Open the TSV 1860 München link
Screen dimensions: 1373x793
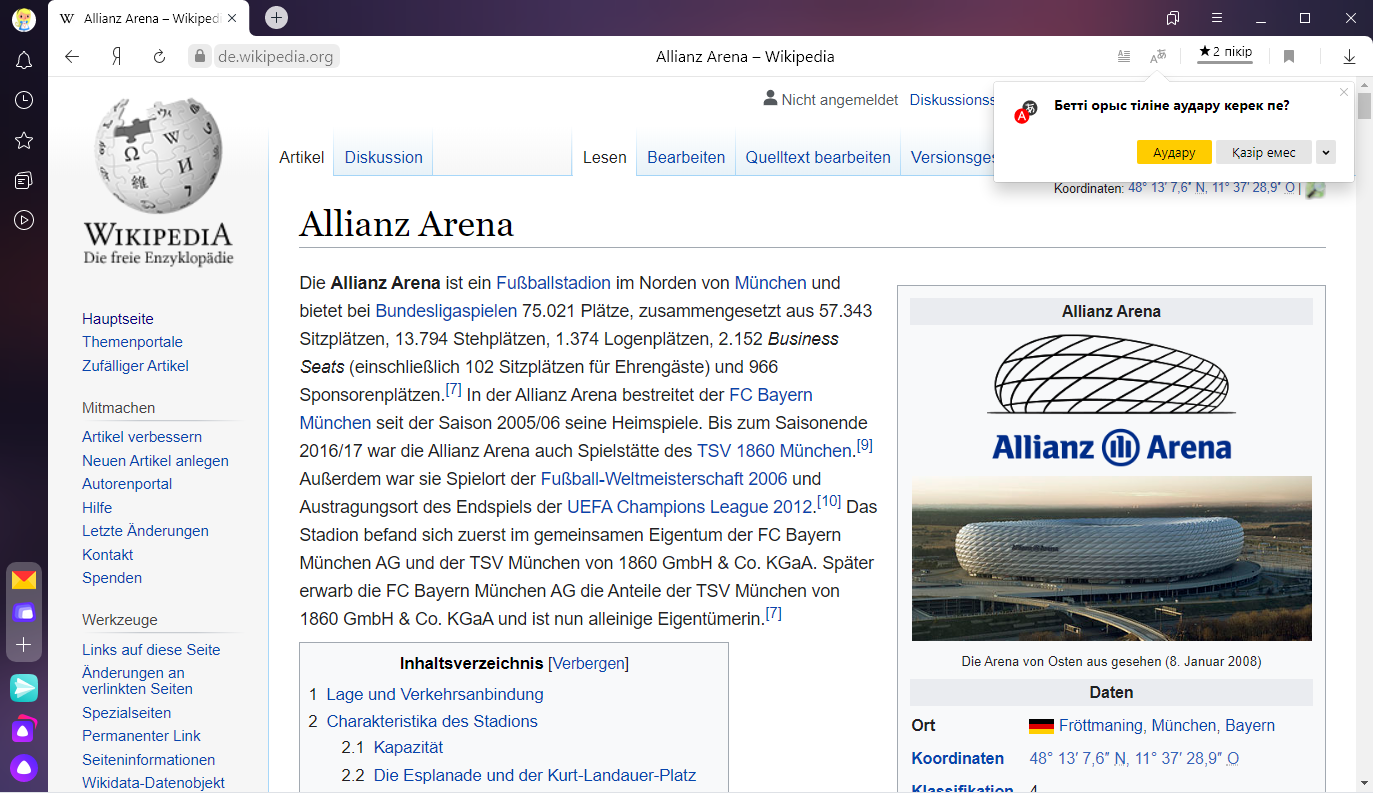click(774, 450)
